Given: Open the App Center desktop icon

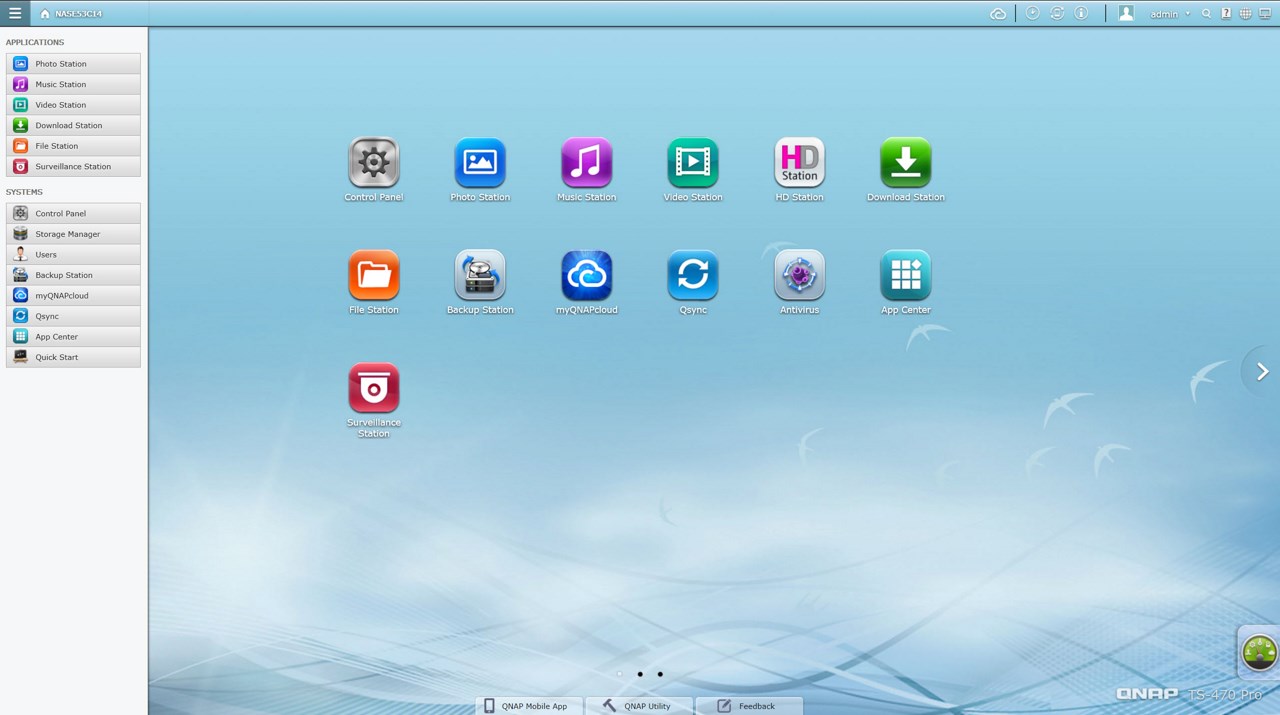Looking at the screenshot, I should (x=906, y=275).
